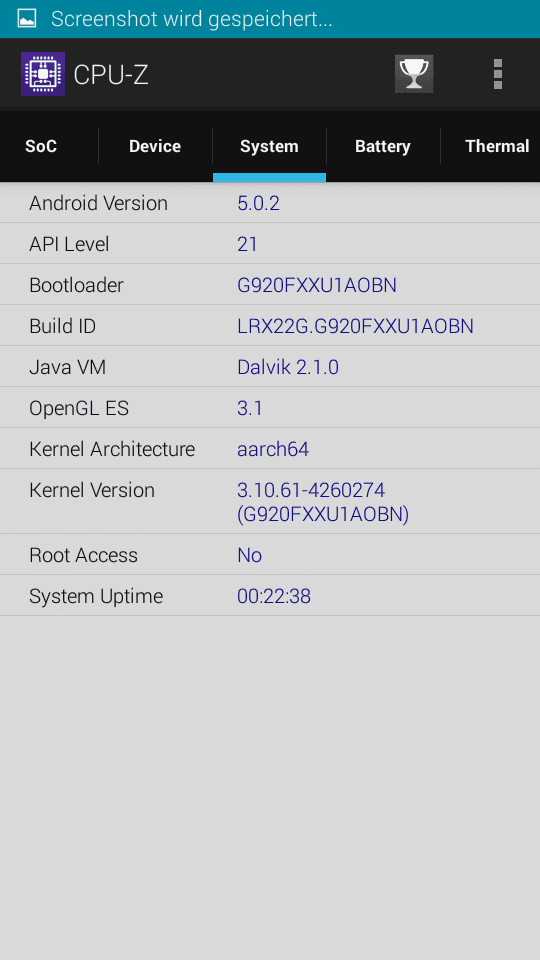The height and width of the screenshot is (960, 540).
Task: Tap the CPU-Z app logo icon
Action: coord(43,74)
